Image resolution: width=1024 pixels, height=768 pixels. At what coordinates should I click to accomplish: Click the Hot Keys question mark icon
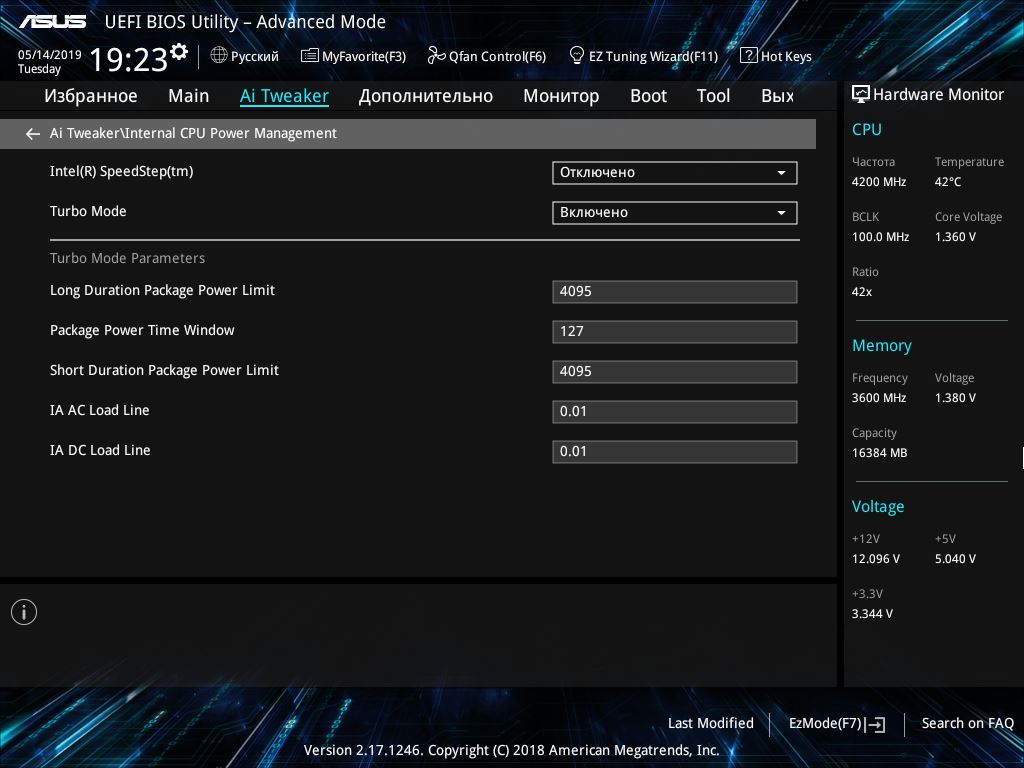point(748,56)
